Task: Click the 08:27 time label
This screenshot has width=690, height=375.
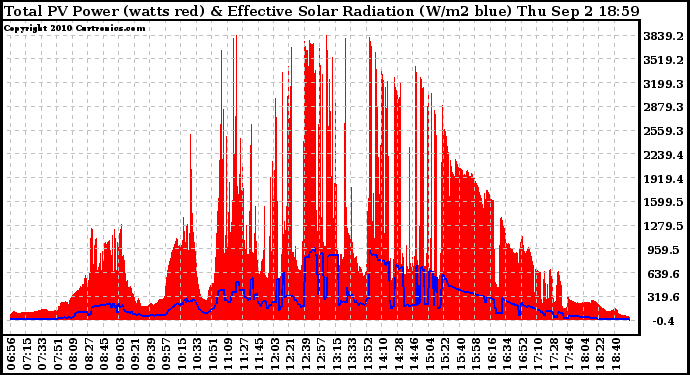Action: click(x=88, y=354)
